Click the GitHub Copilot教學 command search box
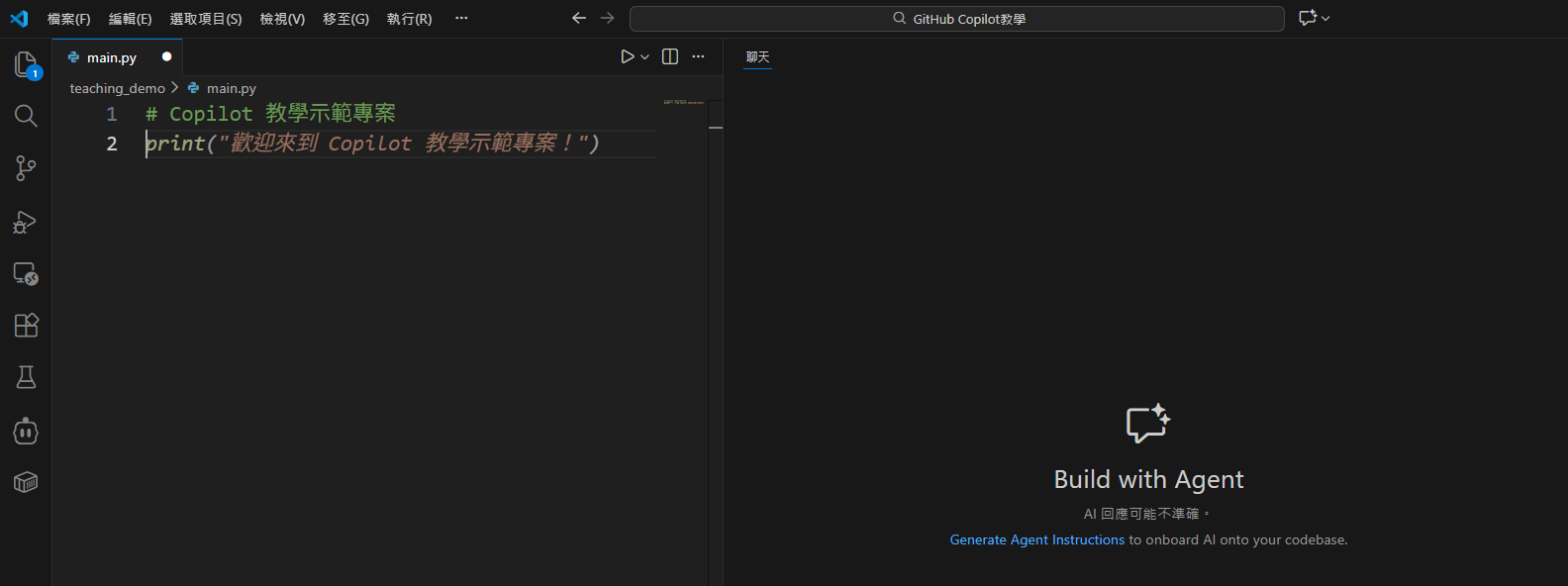The width and height of the screenshot is (1568, 586). point(956,19)
